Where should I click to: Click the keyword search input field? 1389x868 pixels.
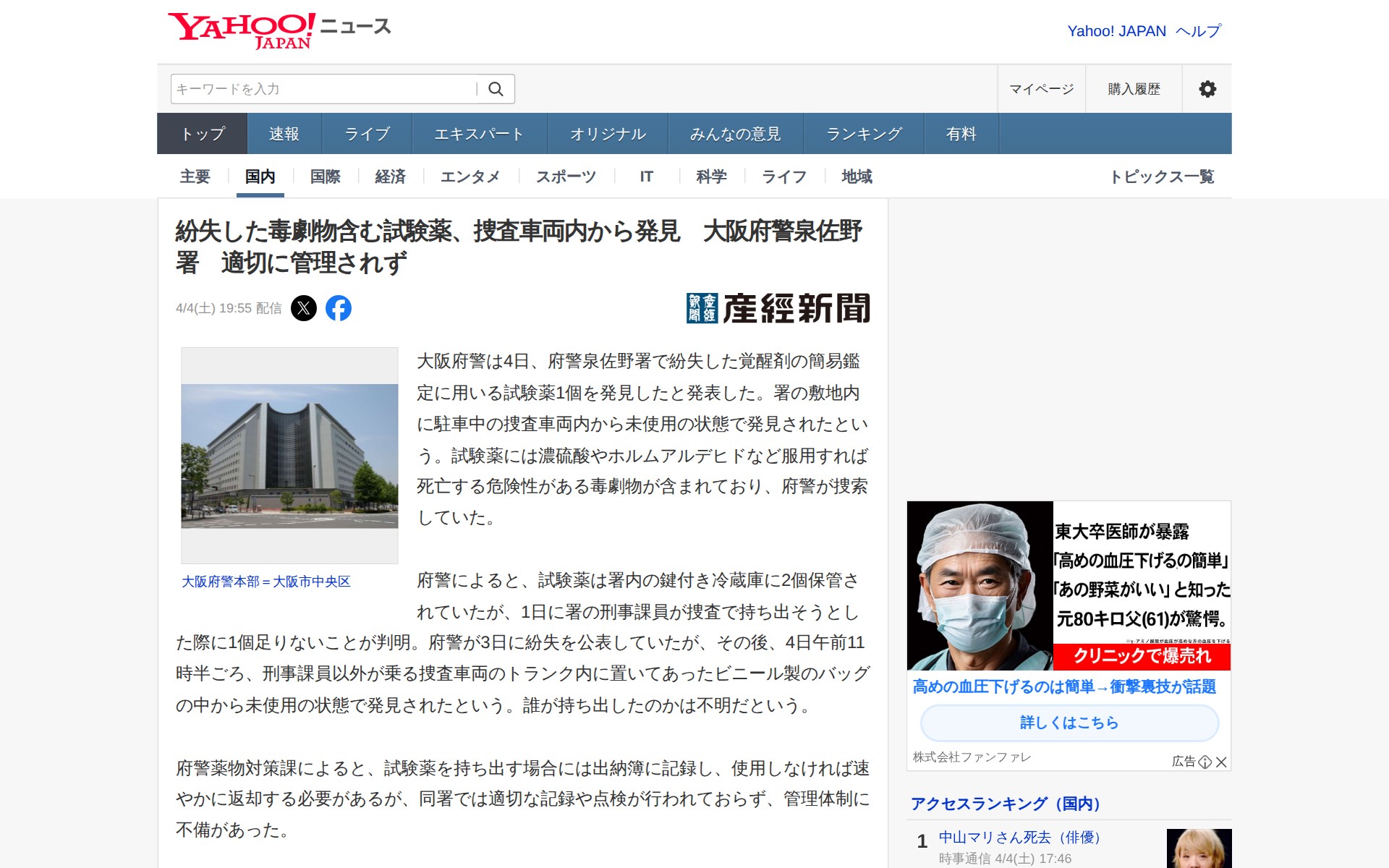pos(322,89)
